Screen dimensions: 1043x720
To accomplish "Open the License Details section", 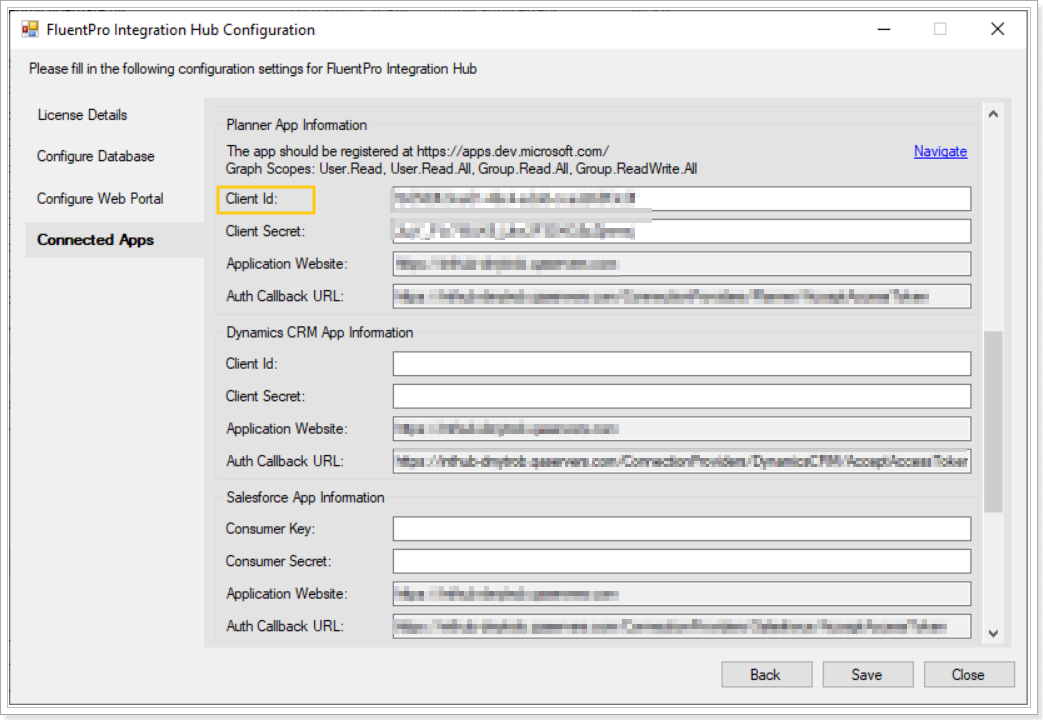I will click(82, 115).
